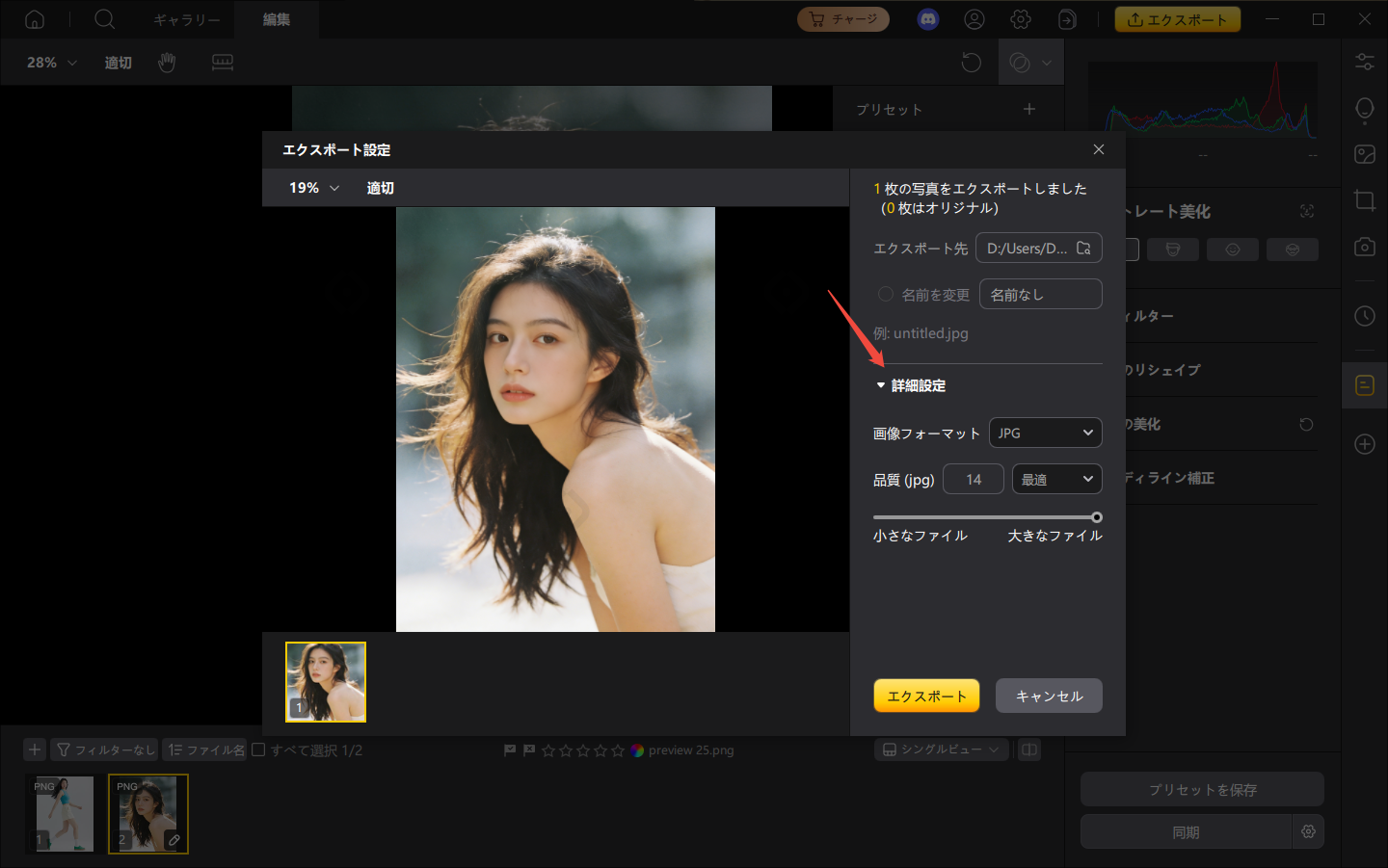The width and height of the screenshot is (1388, 868).
Task: Click the キャンセル button
Action: pyautogui.click(x=1049, y=696)
